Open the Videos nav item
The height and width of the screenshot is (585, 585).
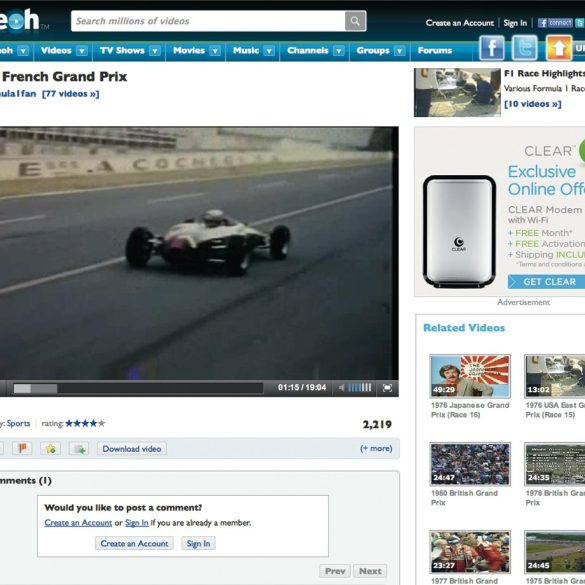tap(56, 50)
